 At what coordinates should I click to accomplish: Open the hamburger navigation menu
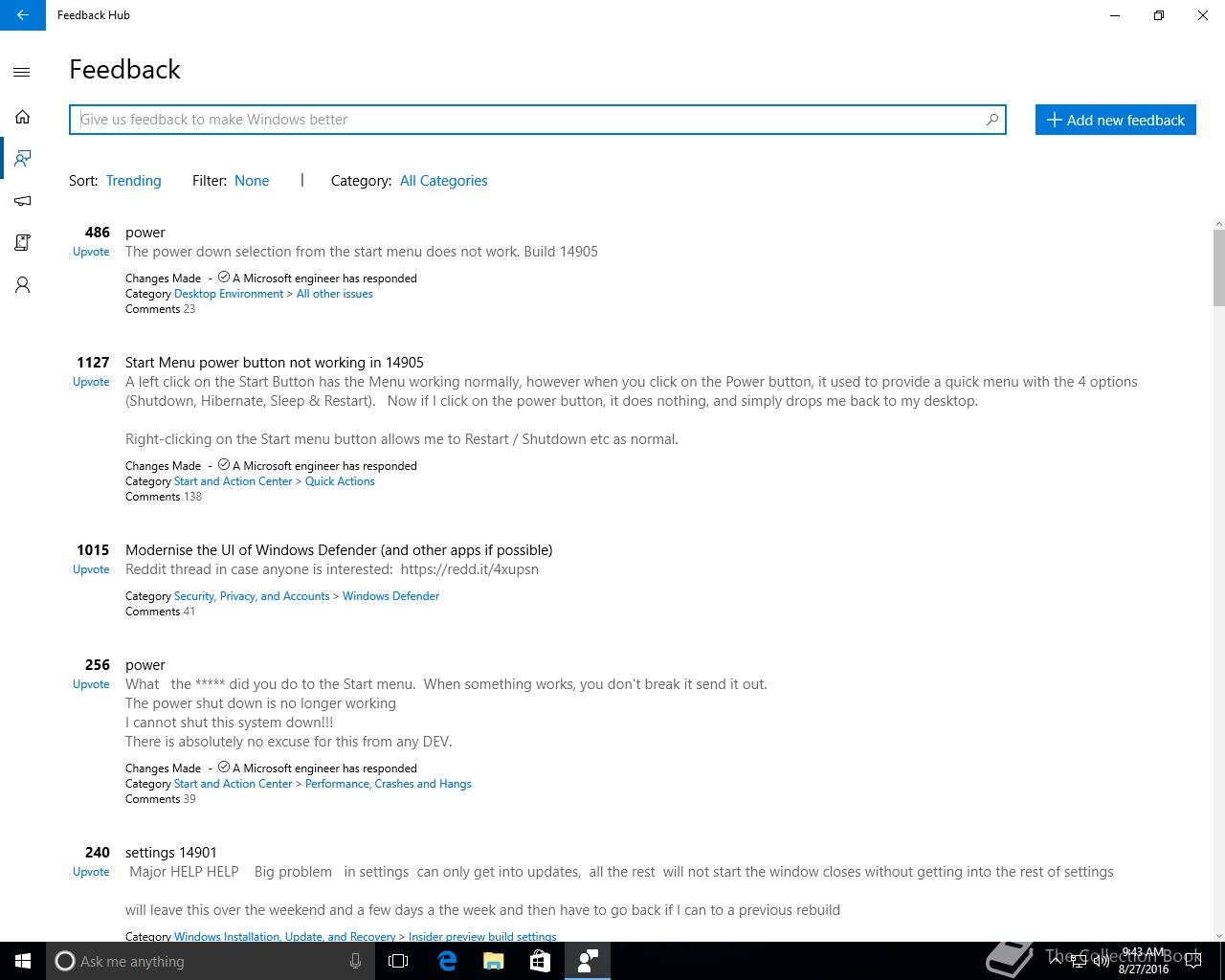pyautogui.click(x=22, y=72)
